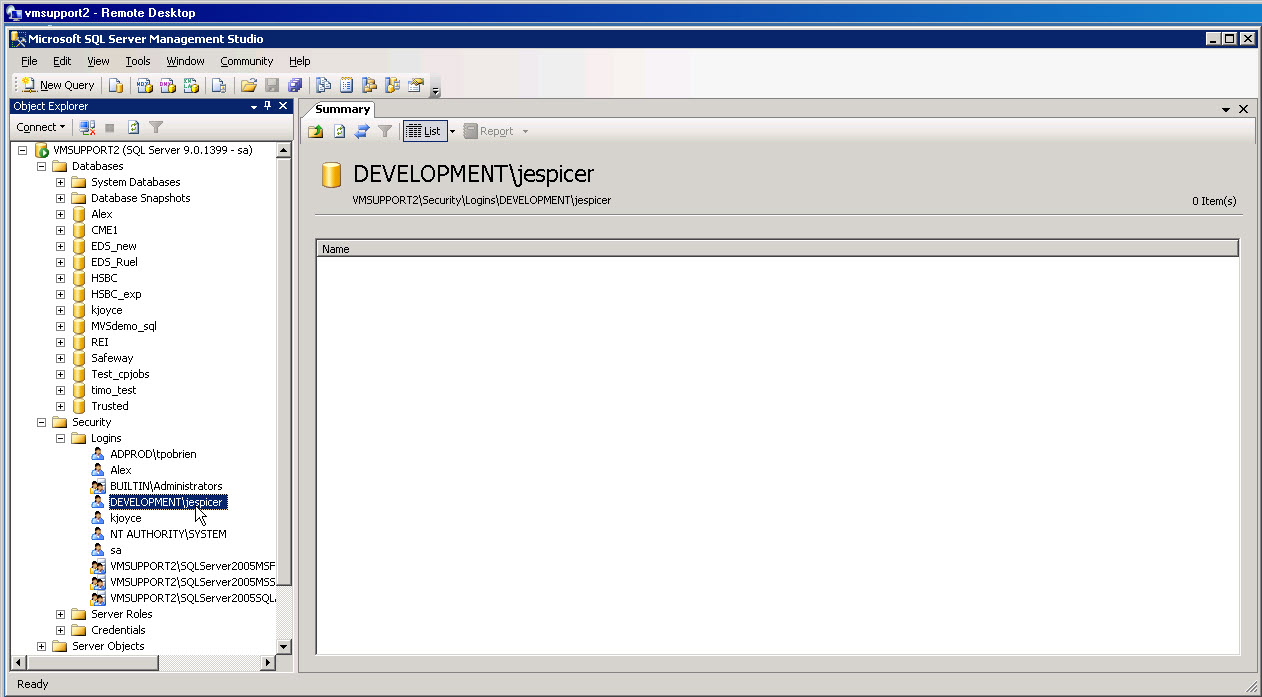Click the Disconnect icon in Object Explorer

(87, 127)
